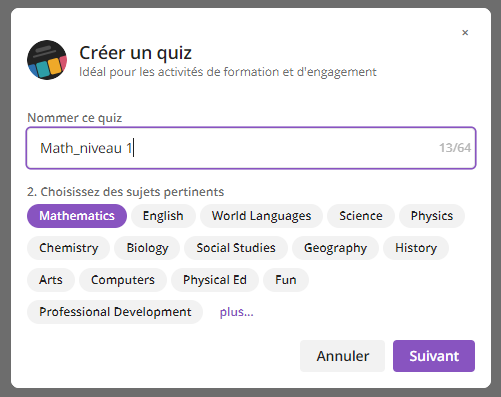Screen dimensions: 501x397
Task: Toggle the Social Studies tag
Action: (x=236, y=248)
